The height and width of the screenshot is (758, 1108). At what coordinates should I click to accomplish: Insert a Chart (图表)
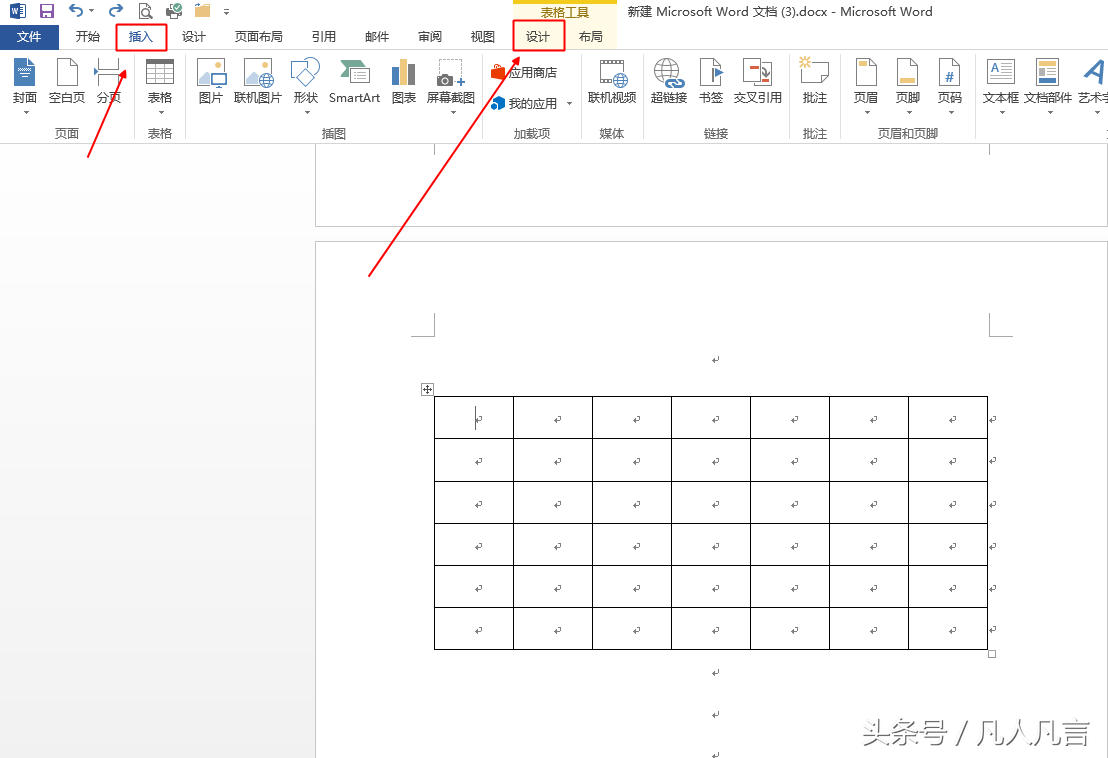(x=403, y=81)
